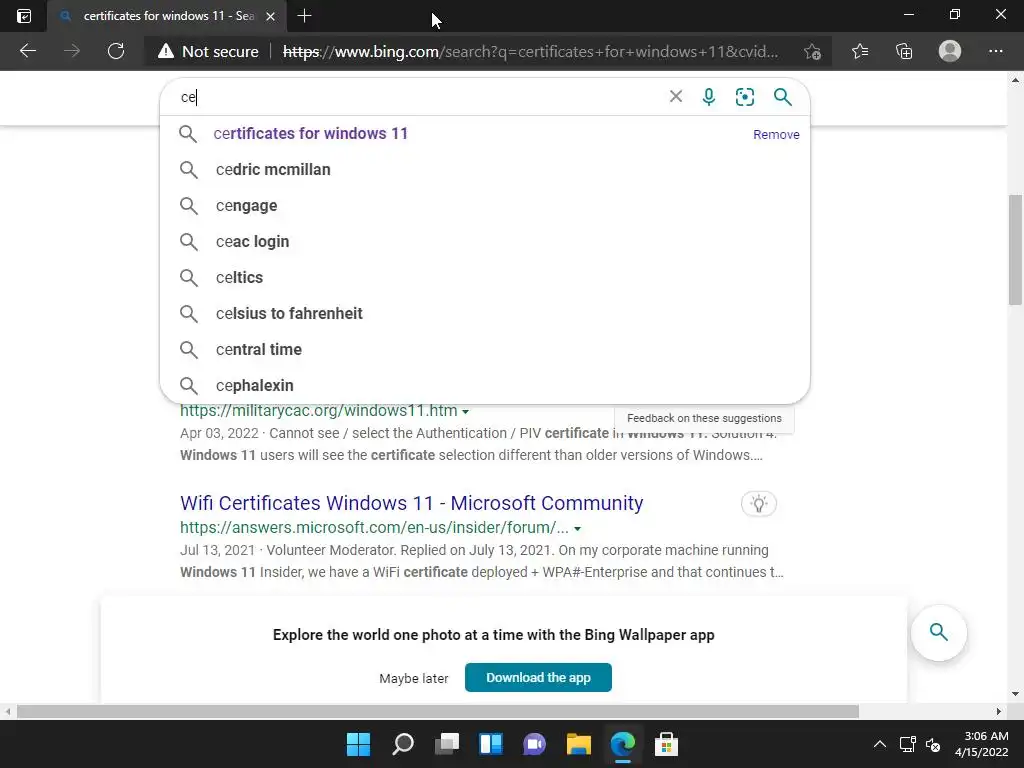Select suggestion ceac login

tap(485, 242)
